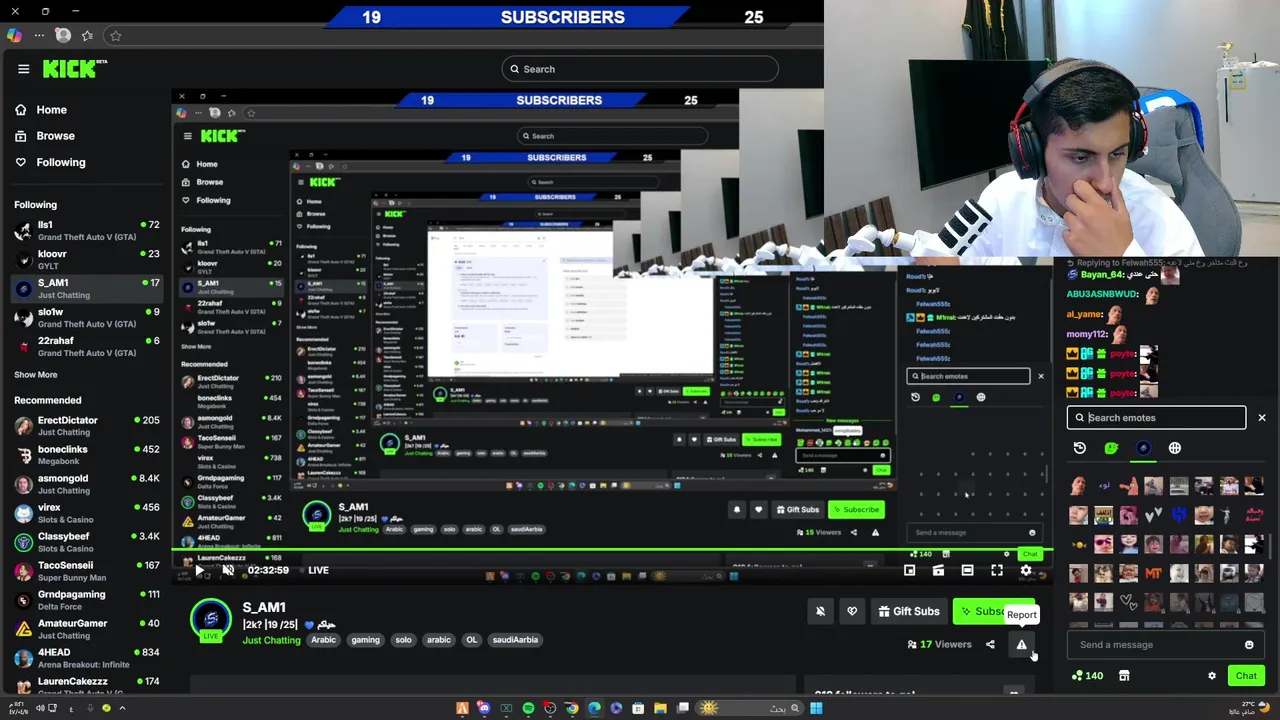This screenshot has height=720, width=1280.
Task: Open the browser Copilot icon
Action: point(14,35)
